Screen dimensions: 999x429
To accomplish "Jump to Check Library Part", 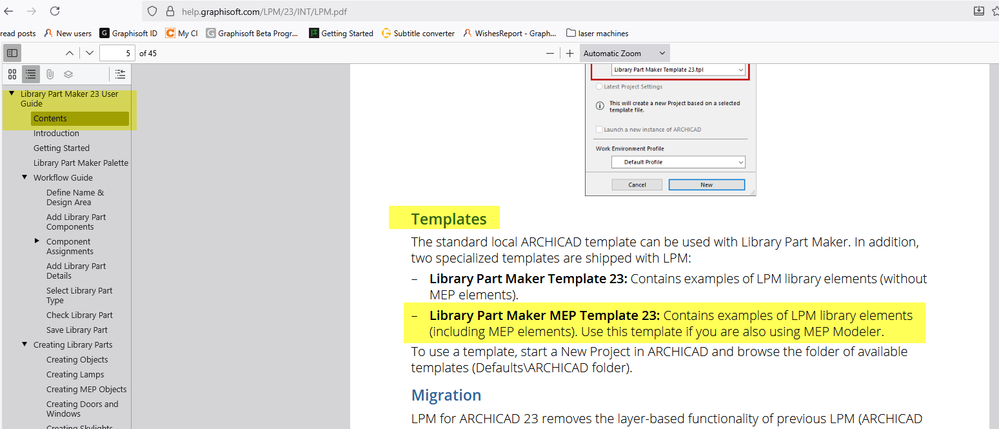I will click(x=79, y=316).
